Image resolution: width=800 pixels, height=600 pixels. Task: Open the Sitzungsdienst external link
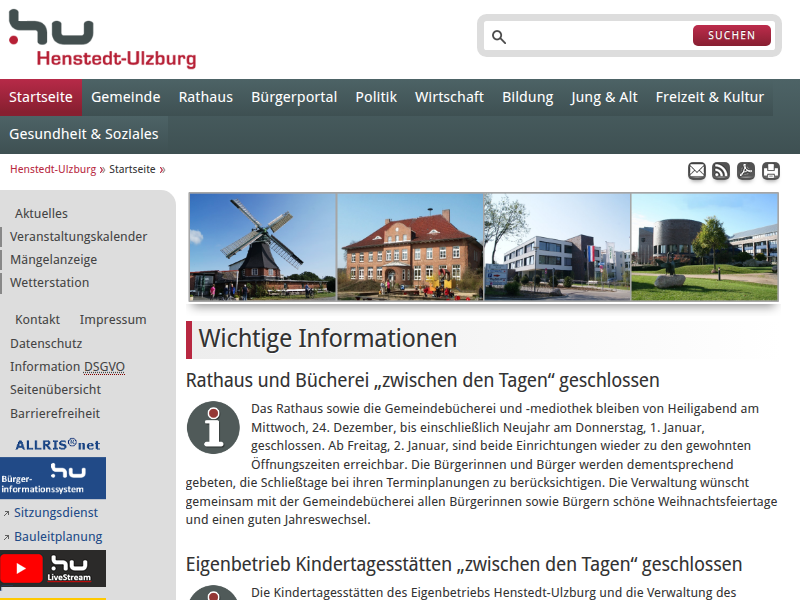[56, 513]
